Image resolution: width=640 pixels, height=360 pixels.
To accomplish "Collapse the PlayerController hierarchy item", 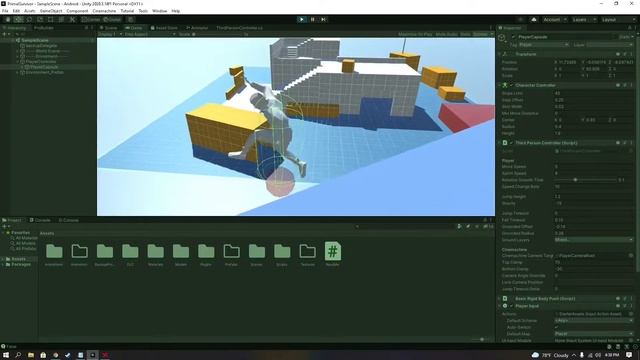I will [18, 62].
